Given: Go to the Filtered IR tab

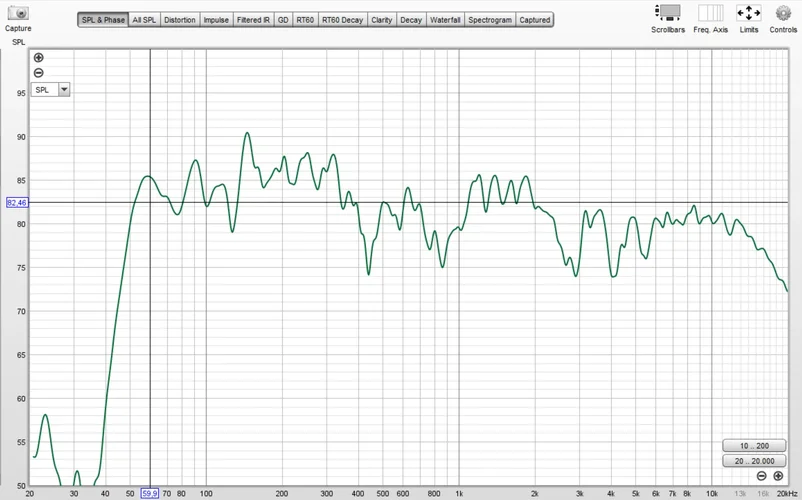Looking at the screenshot, I should [x=253, y=20].
